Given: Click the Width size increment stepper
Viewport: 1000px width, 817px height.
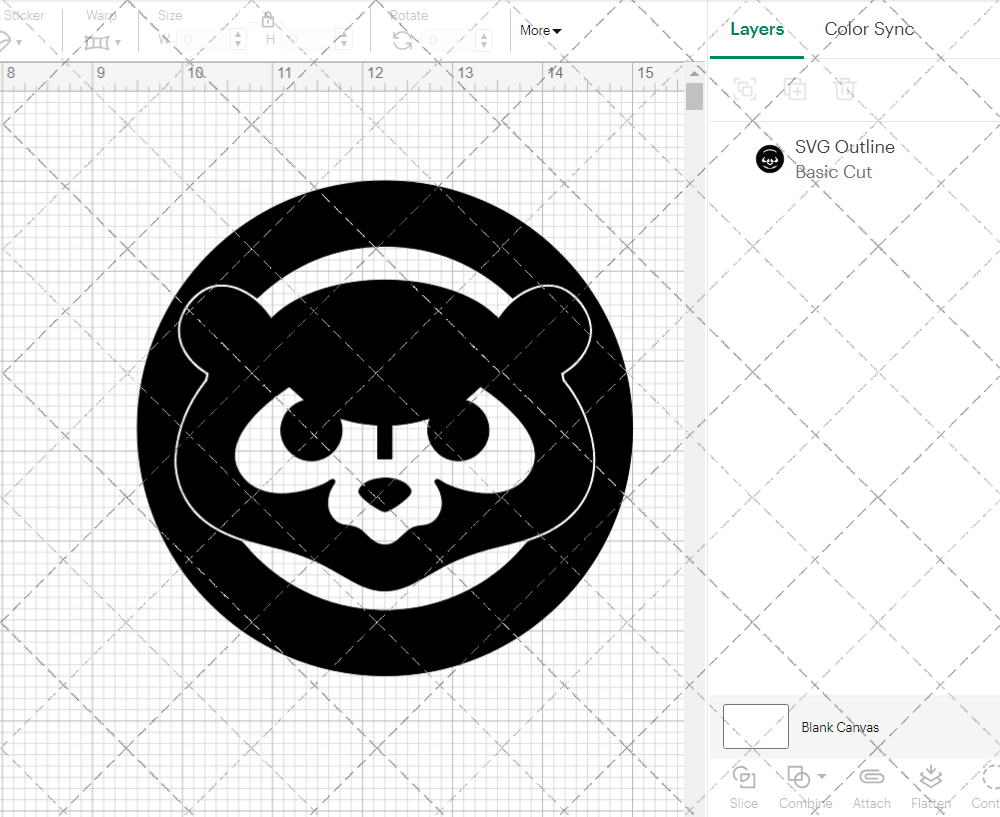Looking at the screenshot, I should (x=238, y=40).
